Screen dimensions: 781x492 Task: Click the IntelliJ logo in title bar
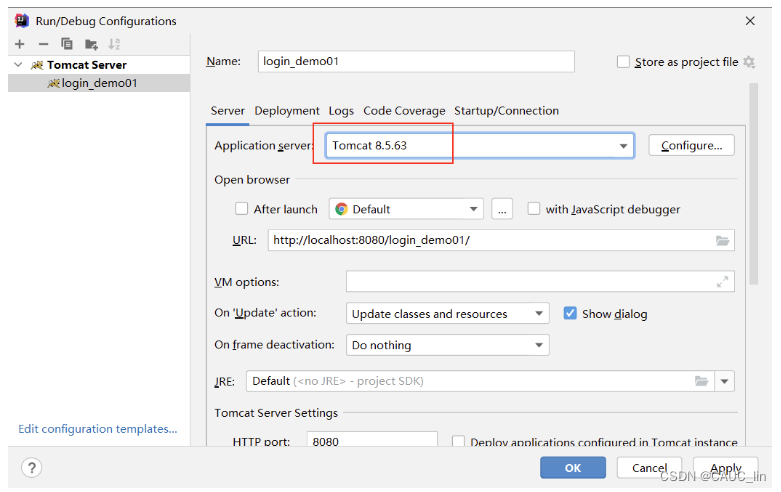tap(22, 20)
